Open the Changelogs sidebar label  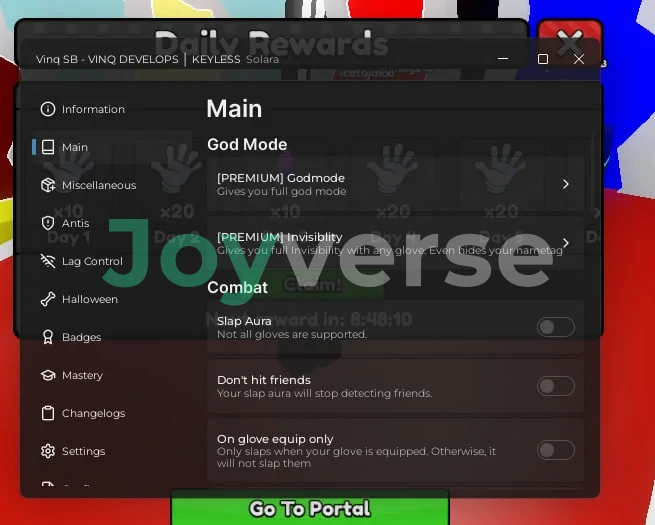[x=93, y=413]
